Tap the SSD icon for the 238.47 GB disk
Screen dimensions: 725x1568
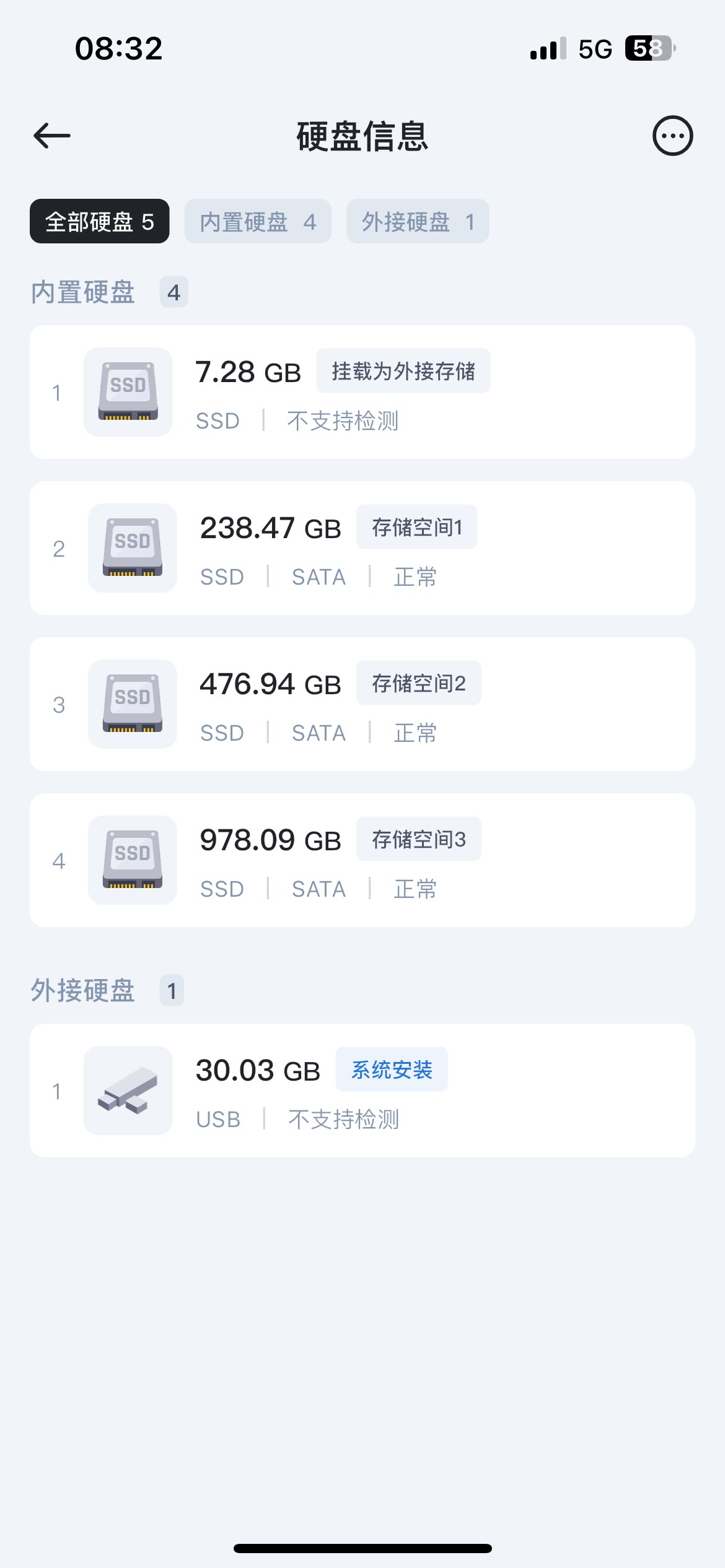click(133, 548)
